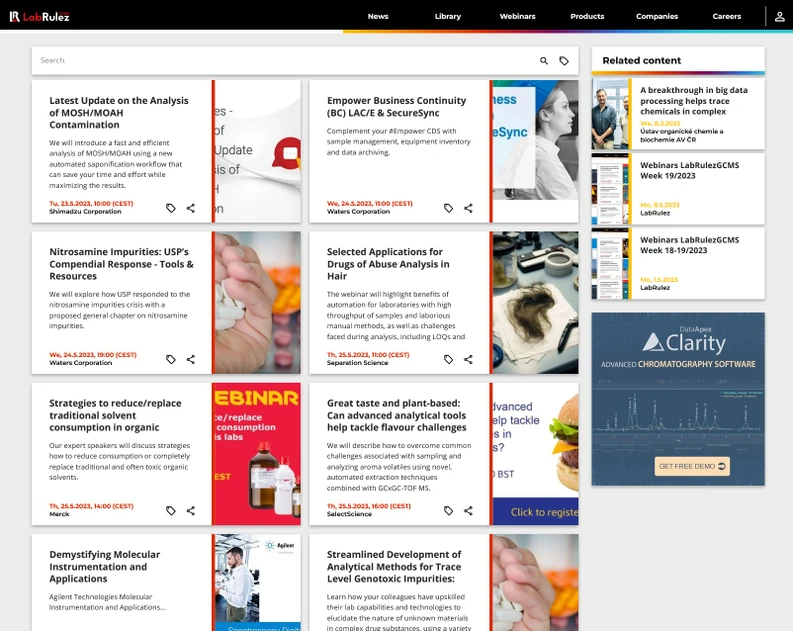Share the MOSH/MOAH Contamination webinar

[191, 208]
